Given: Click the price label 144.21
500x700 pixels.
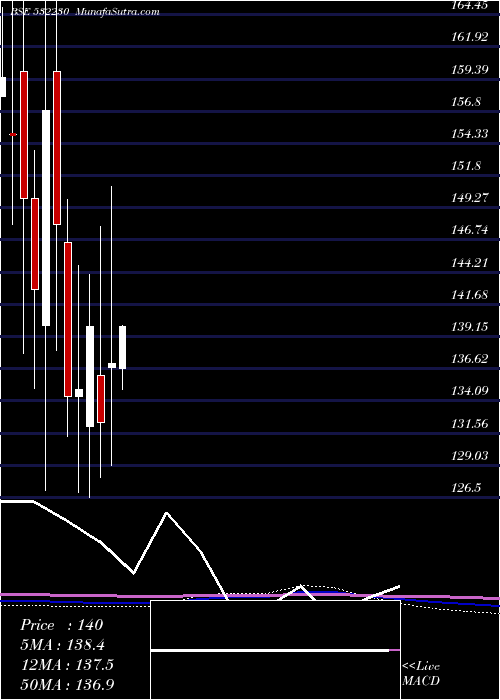Looking at the screenshot, I should [x=470, y=262].
